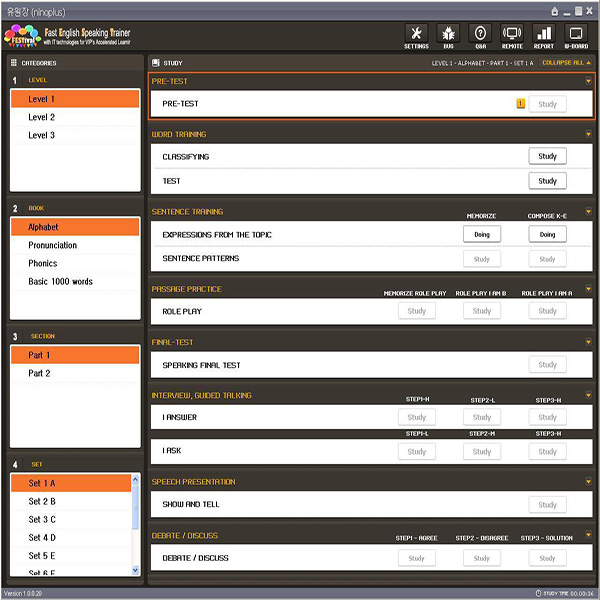Collapse the Sentence Training section
Image resolution: width=600 pixels, height=600 pixels.
[588, 212]
